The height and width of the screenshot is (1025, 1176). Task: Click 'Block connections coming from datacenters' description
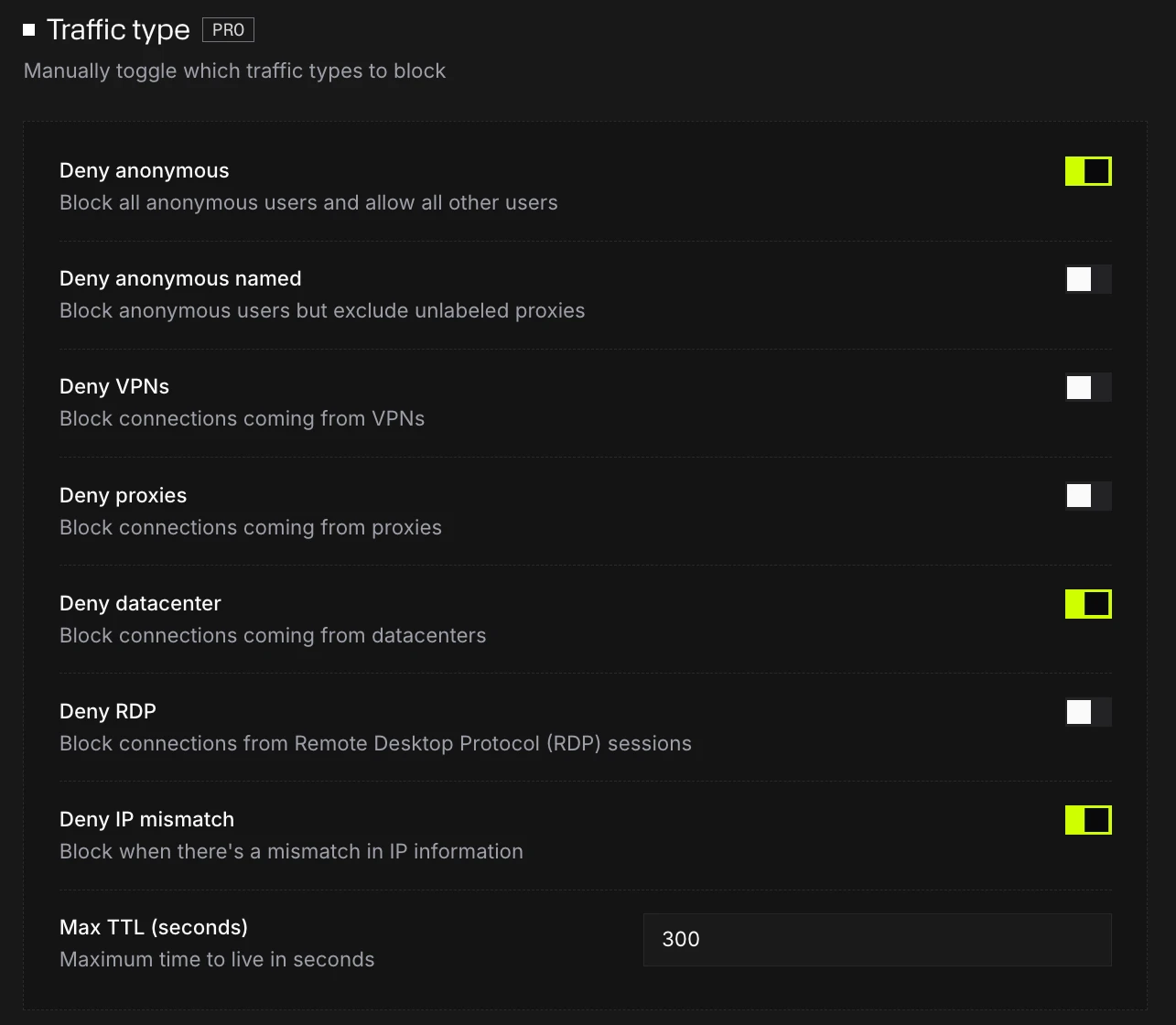pyautogui.click(x=273, y=636)
